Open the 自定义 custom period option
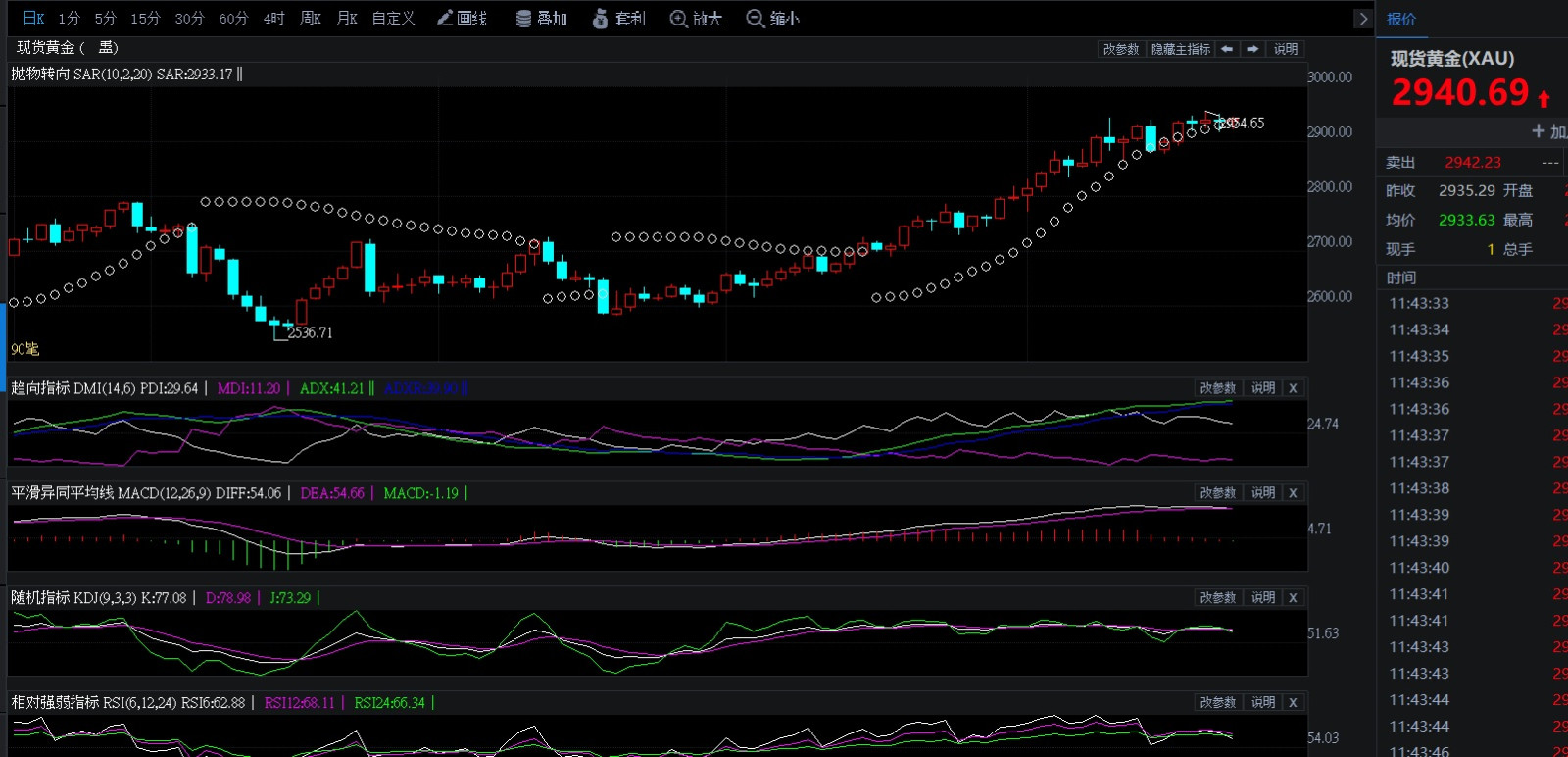This screenshot has width=1568, height=757. click(x=393, y=19)
